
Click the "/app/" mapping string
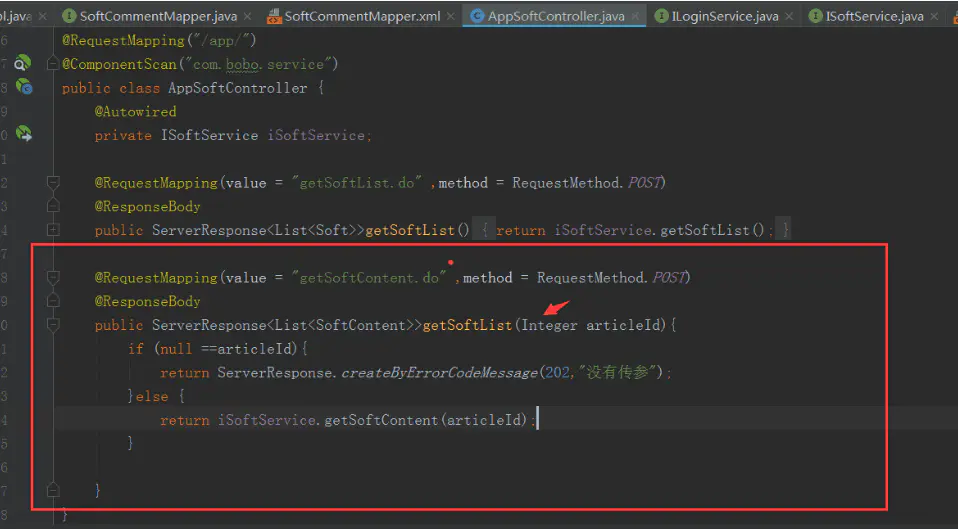pos(221,40)
